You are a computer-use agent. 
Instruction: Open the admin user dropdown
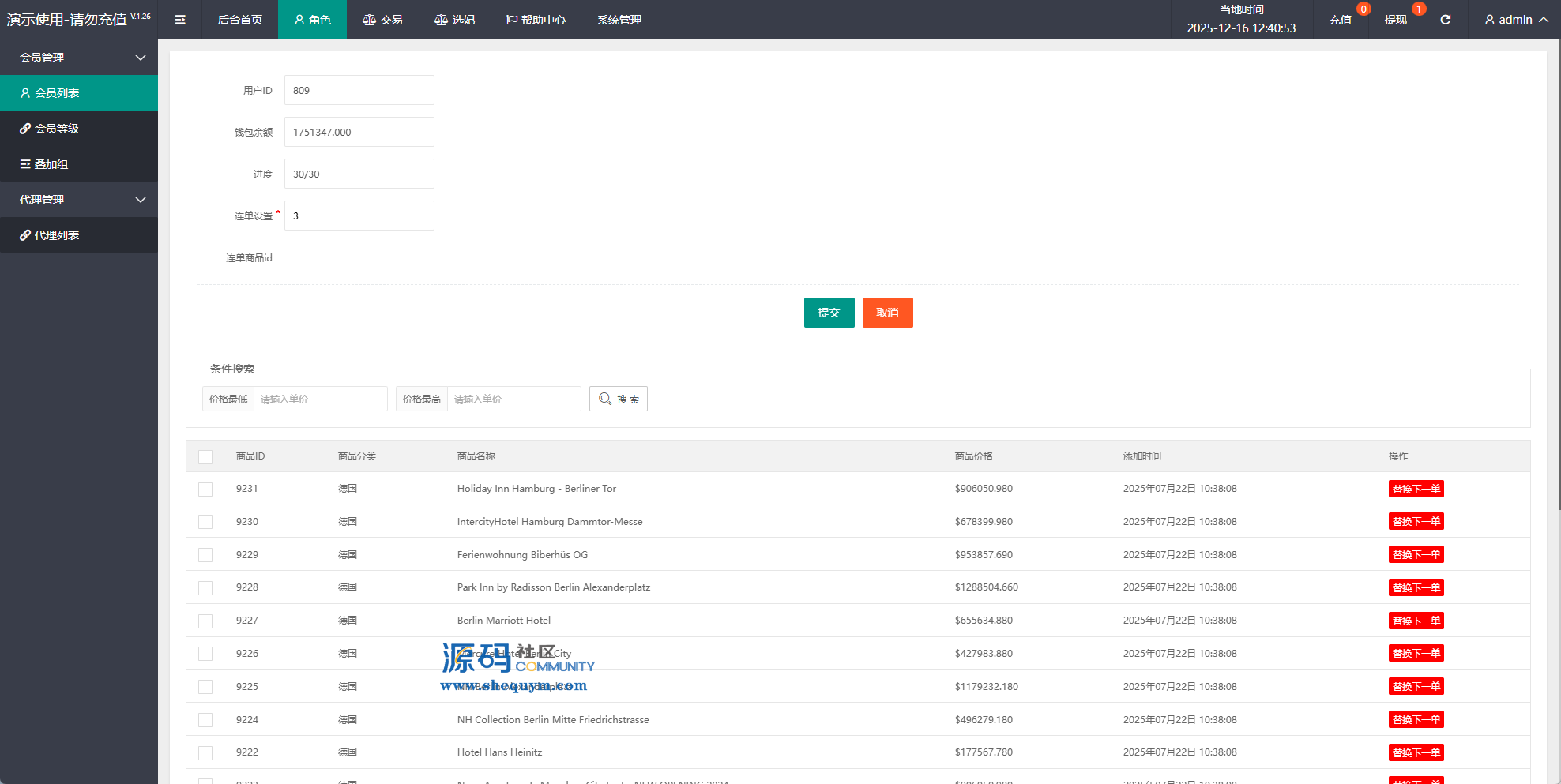point(1515,20)
